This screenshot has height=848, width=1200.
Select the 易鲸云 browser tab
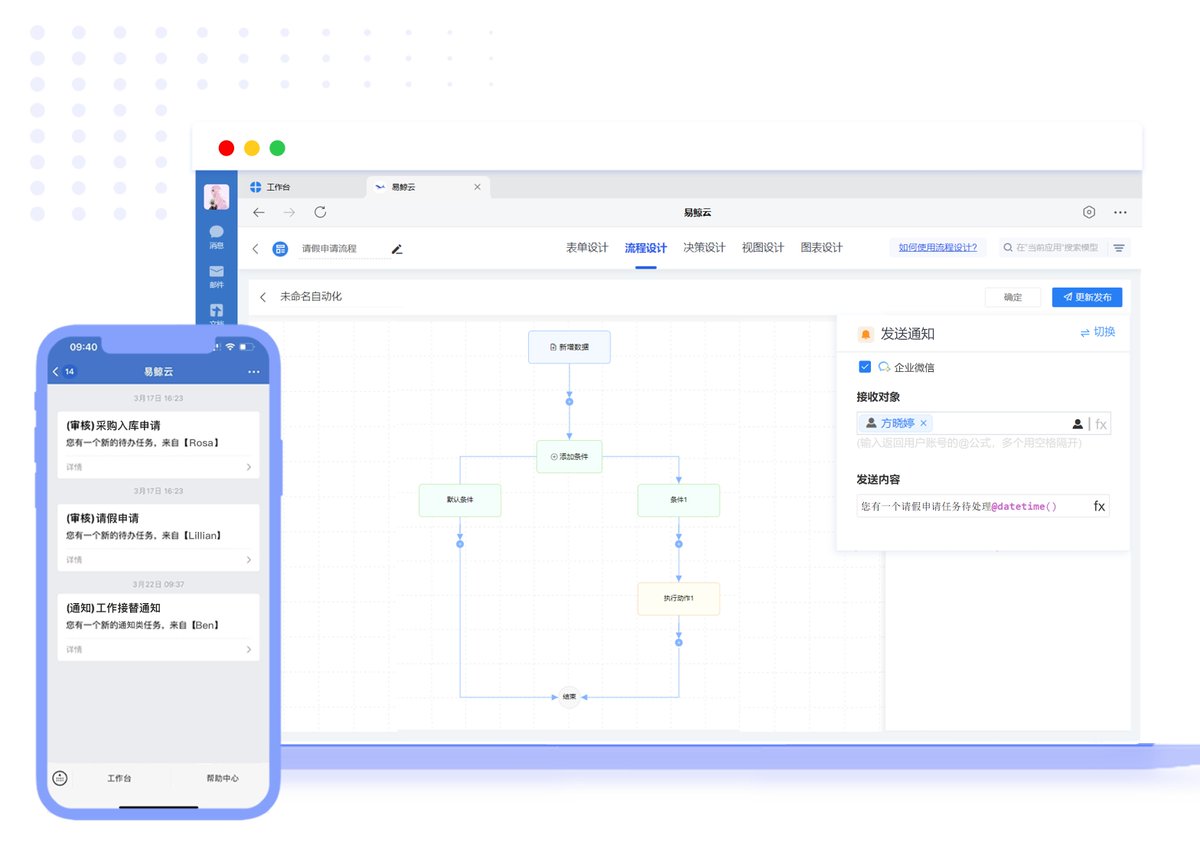(428, 187)
